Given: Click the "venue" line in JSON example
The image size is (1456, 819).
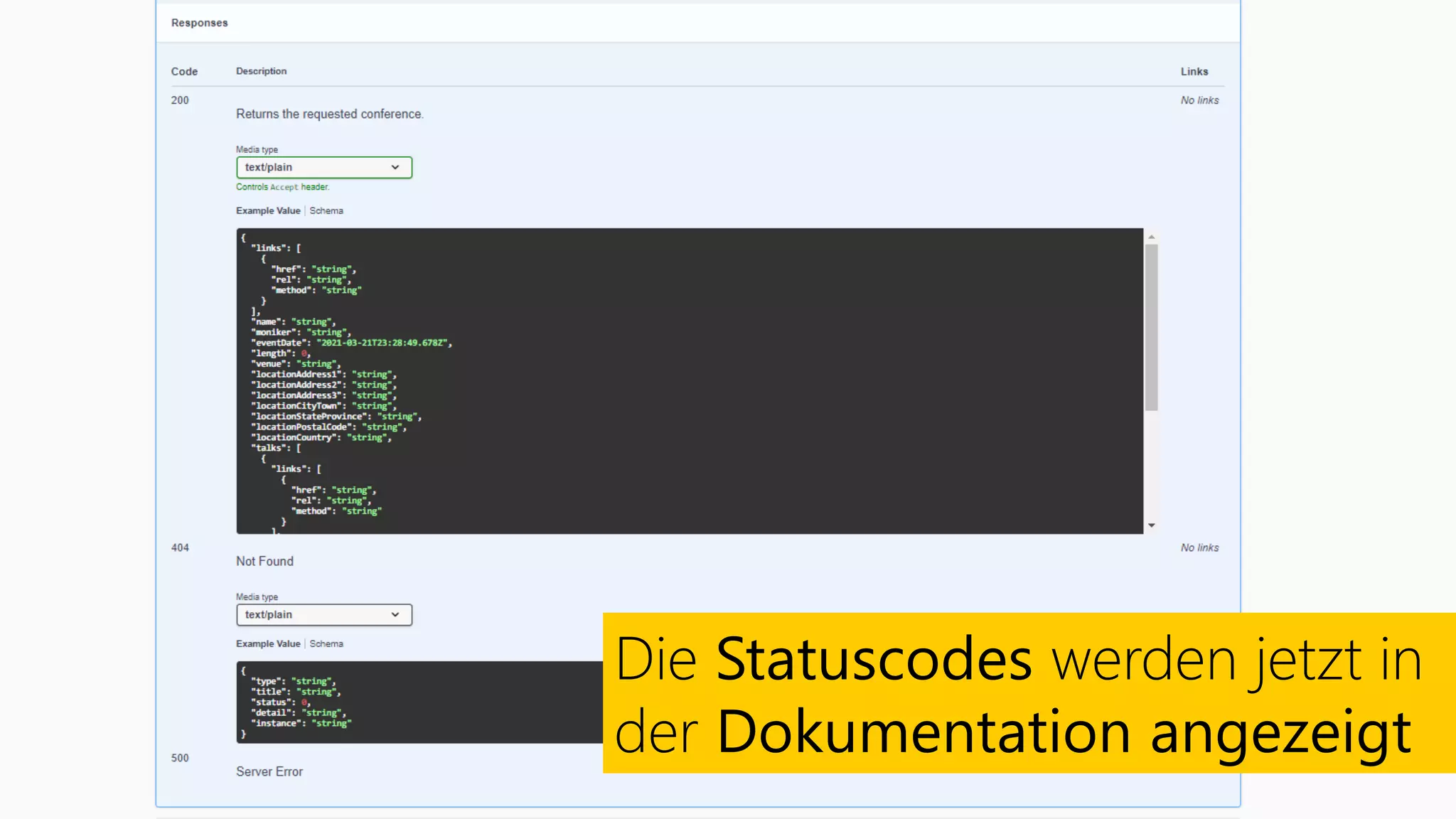Looking at the screenshot, I should click(x=296, y=364).
